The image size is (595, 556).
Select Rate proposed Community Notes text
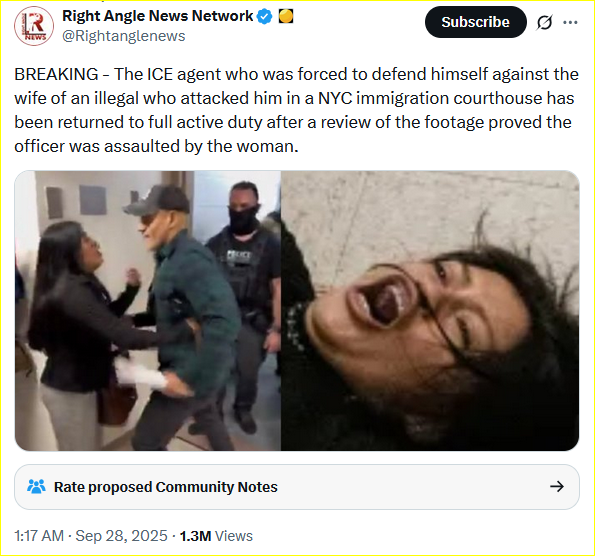[x=165, y=487]
